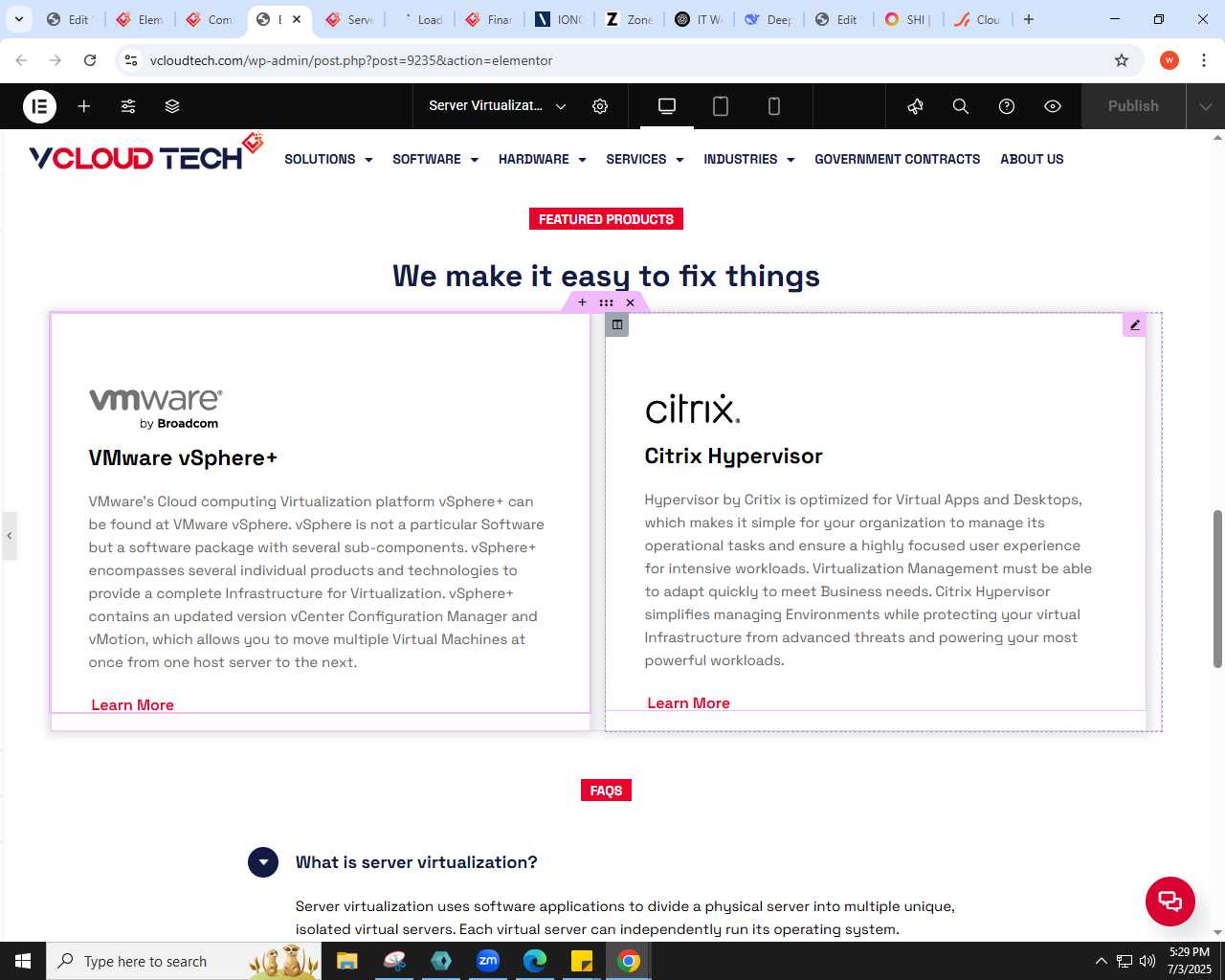Open SOFTWARE menu

pyautogui.click(x=435, y=159)
